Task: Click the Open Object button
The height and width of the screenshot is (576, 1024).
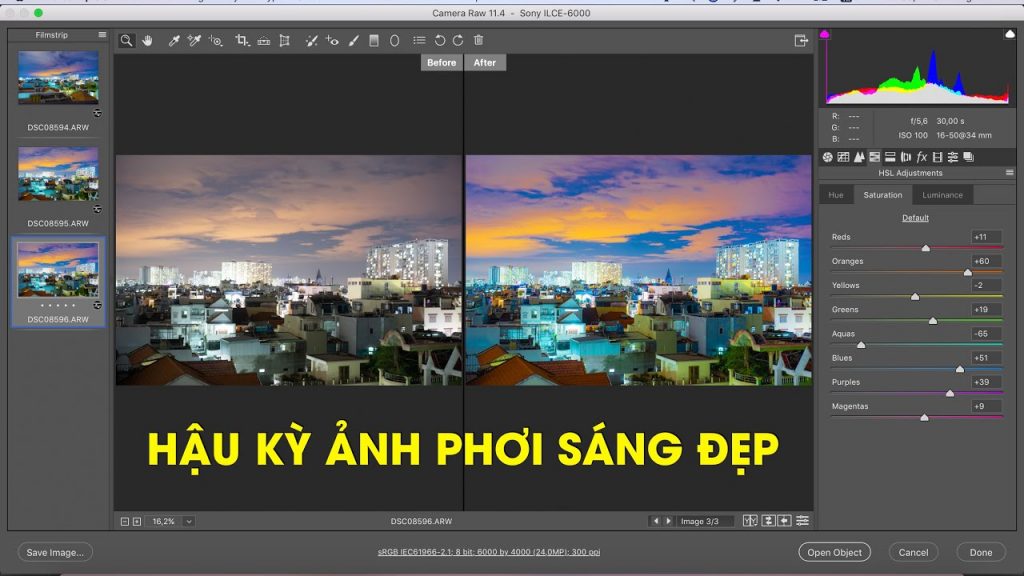Action: (x=835, y=551)
